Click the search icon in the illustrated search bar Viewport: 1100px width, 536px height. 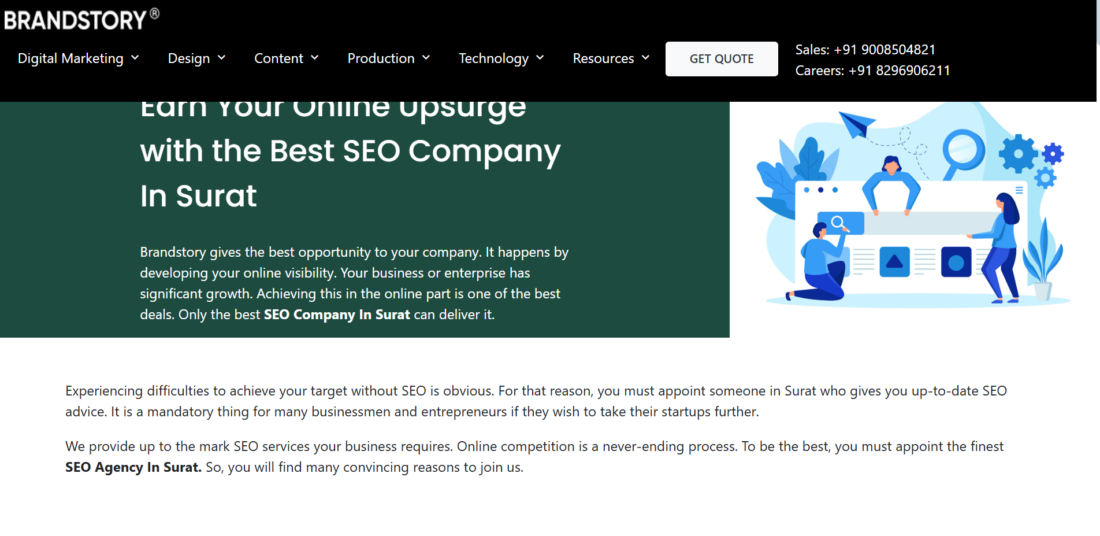840,223
